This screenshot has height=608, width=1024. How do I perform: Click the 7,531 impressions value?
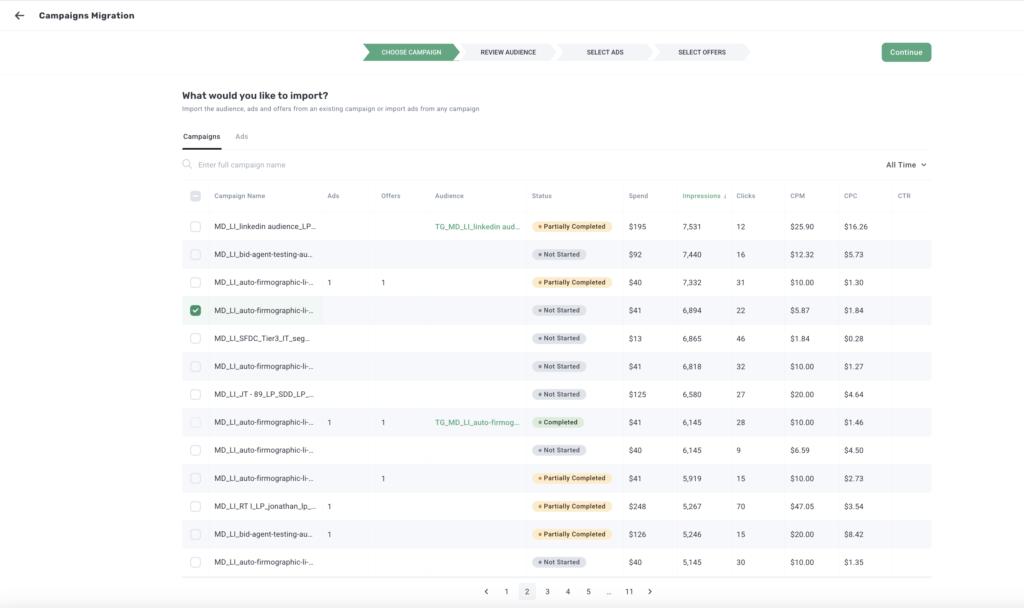(x=692, y=227)
